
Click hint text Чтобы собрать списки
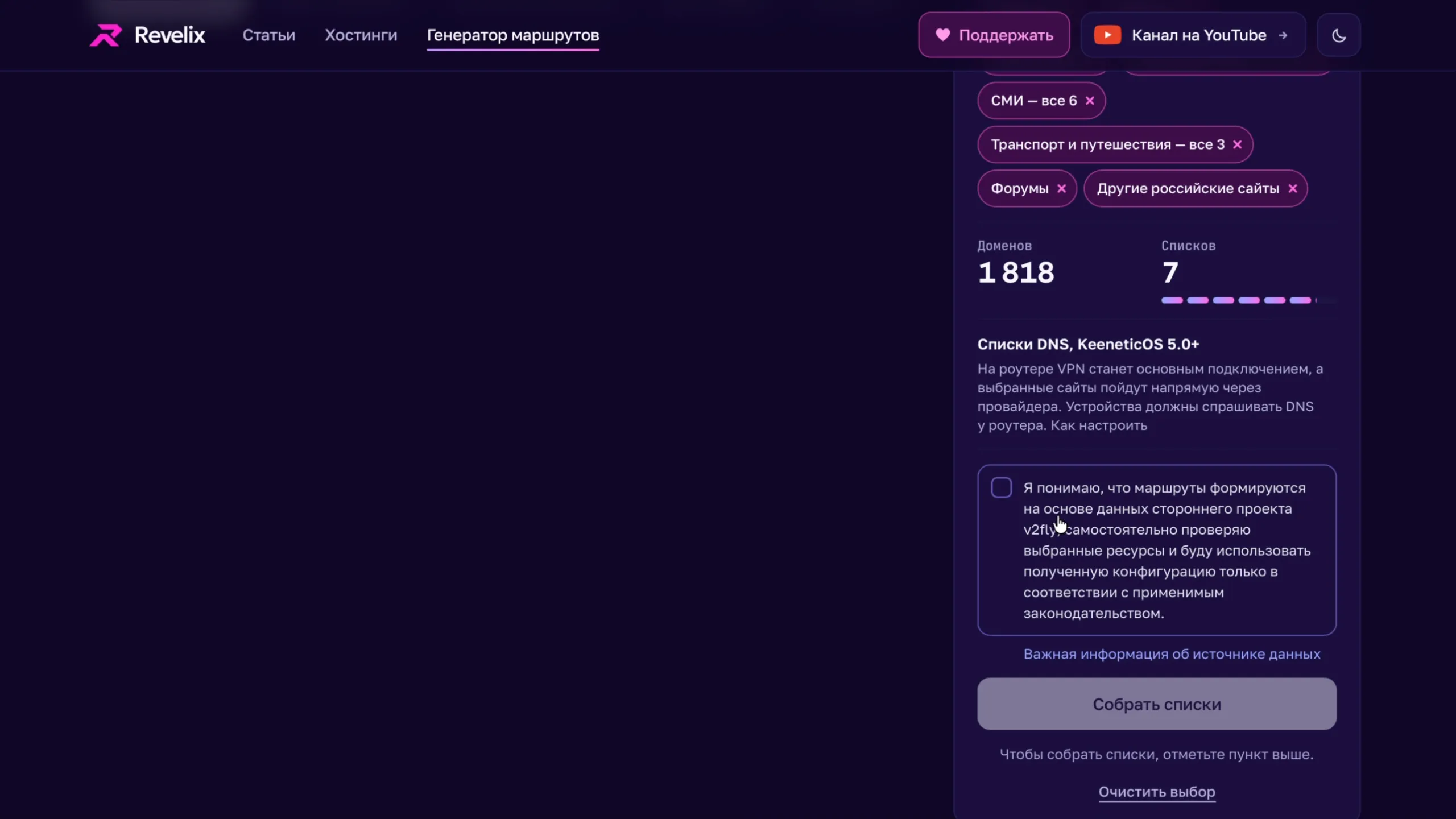[x=1157, y=754]
